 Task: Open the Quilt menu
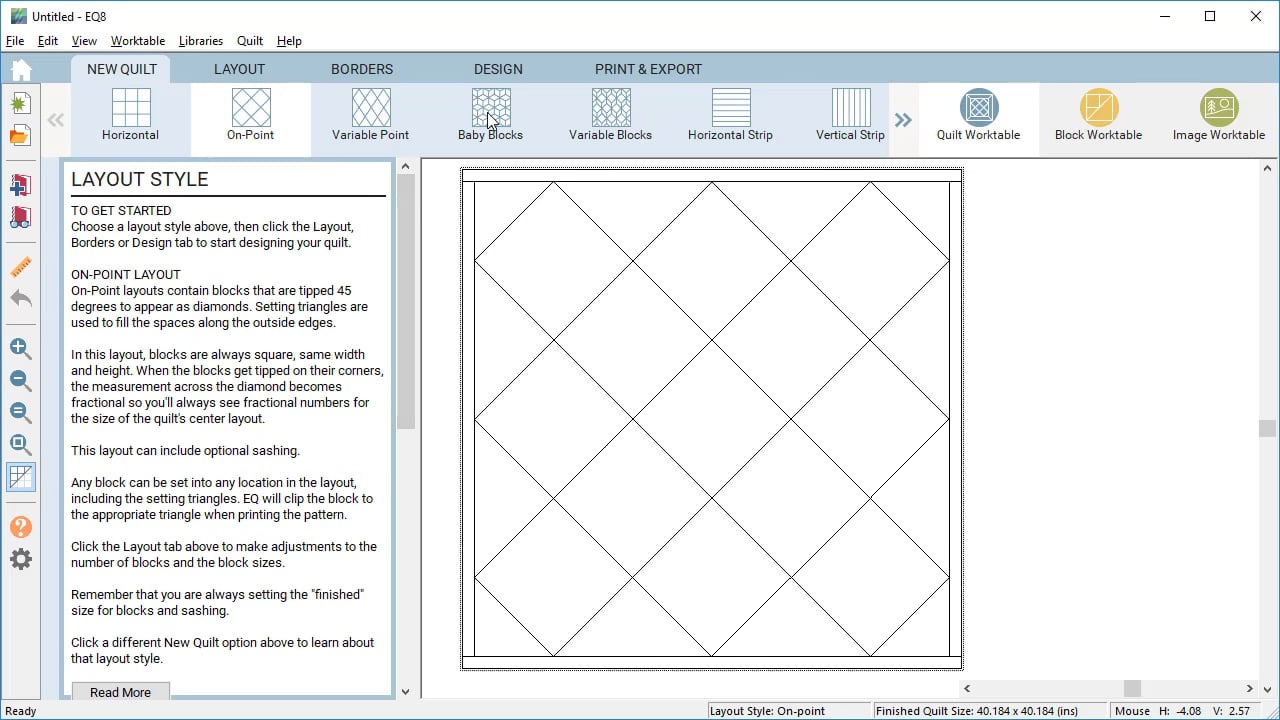(250, 41)
